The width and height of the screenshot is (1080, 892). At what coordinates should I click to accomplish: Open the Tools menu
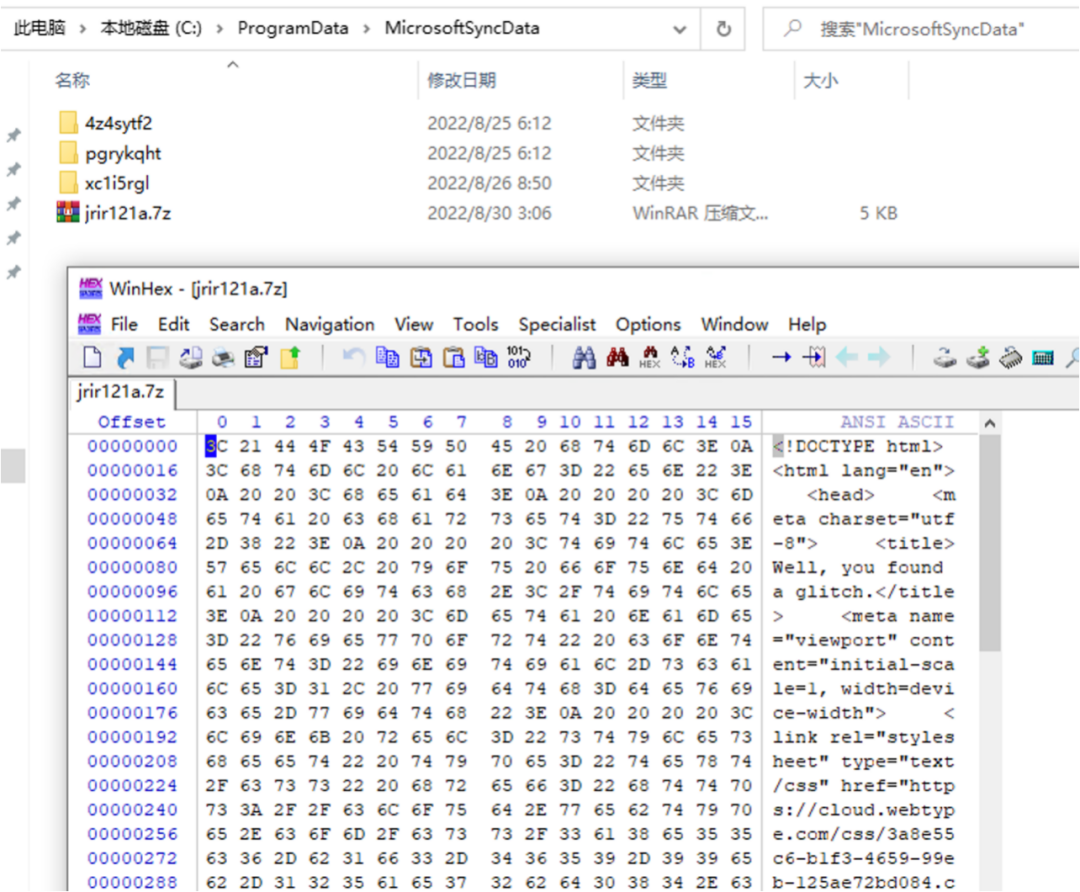pos(475,324)
